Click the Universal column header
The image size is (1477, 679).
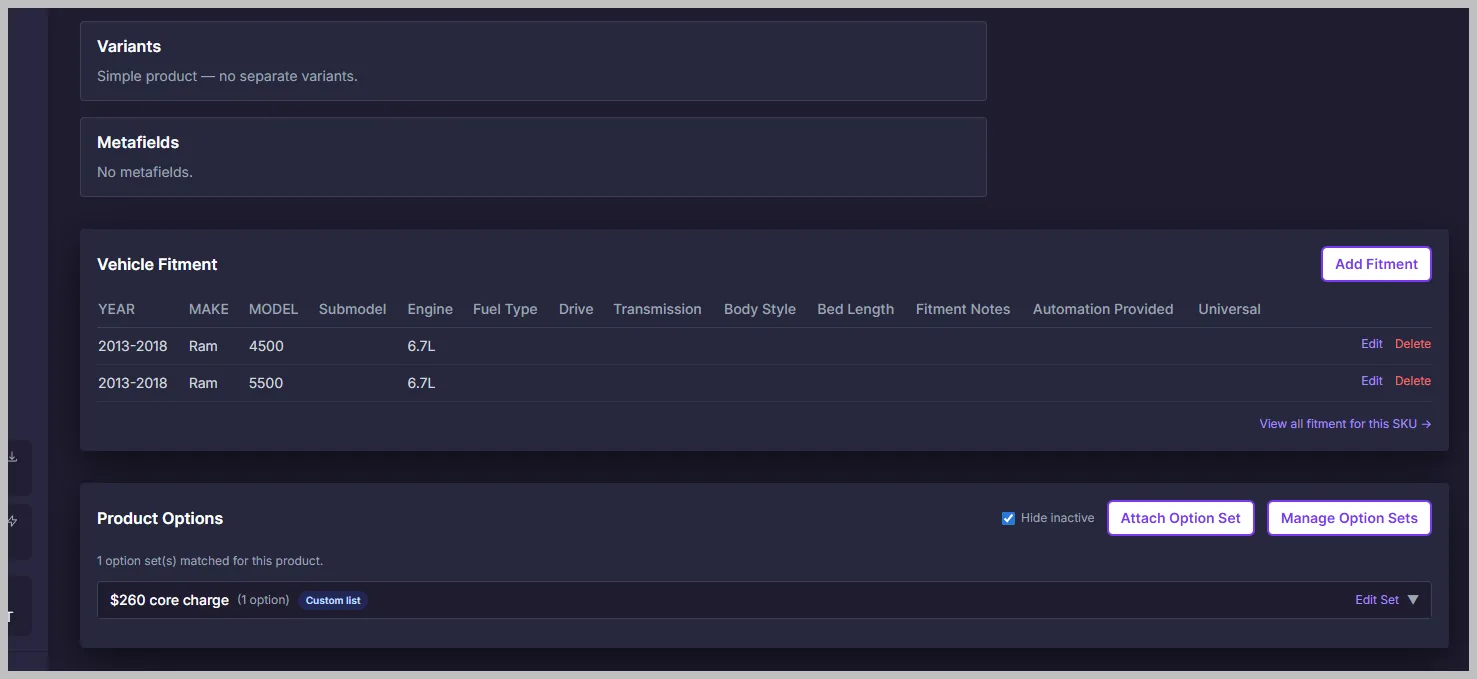coord(1229,309)
